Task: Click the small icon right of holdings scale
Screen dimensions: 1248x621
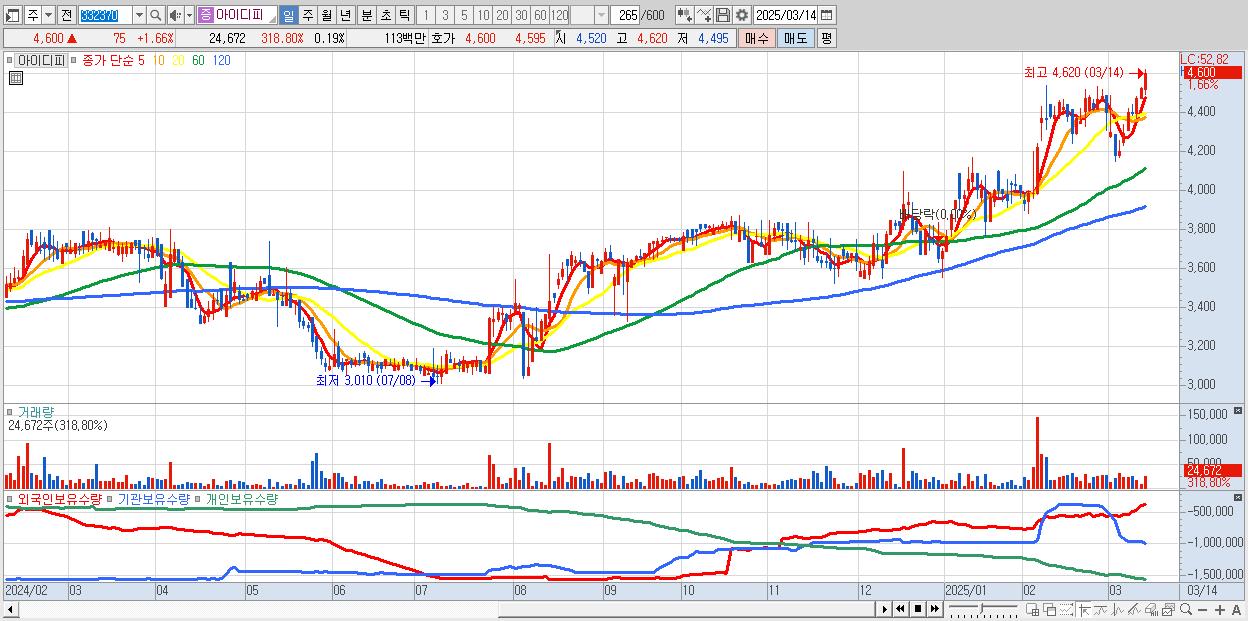Action: (1240, 497)
